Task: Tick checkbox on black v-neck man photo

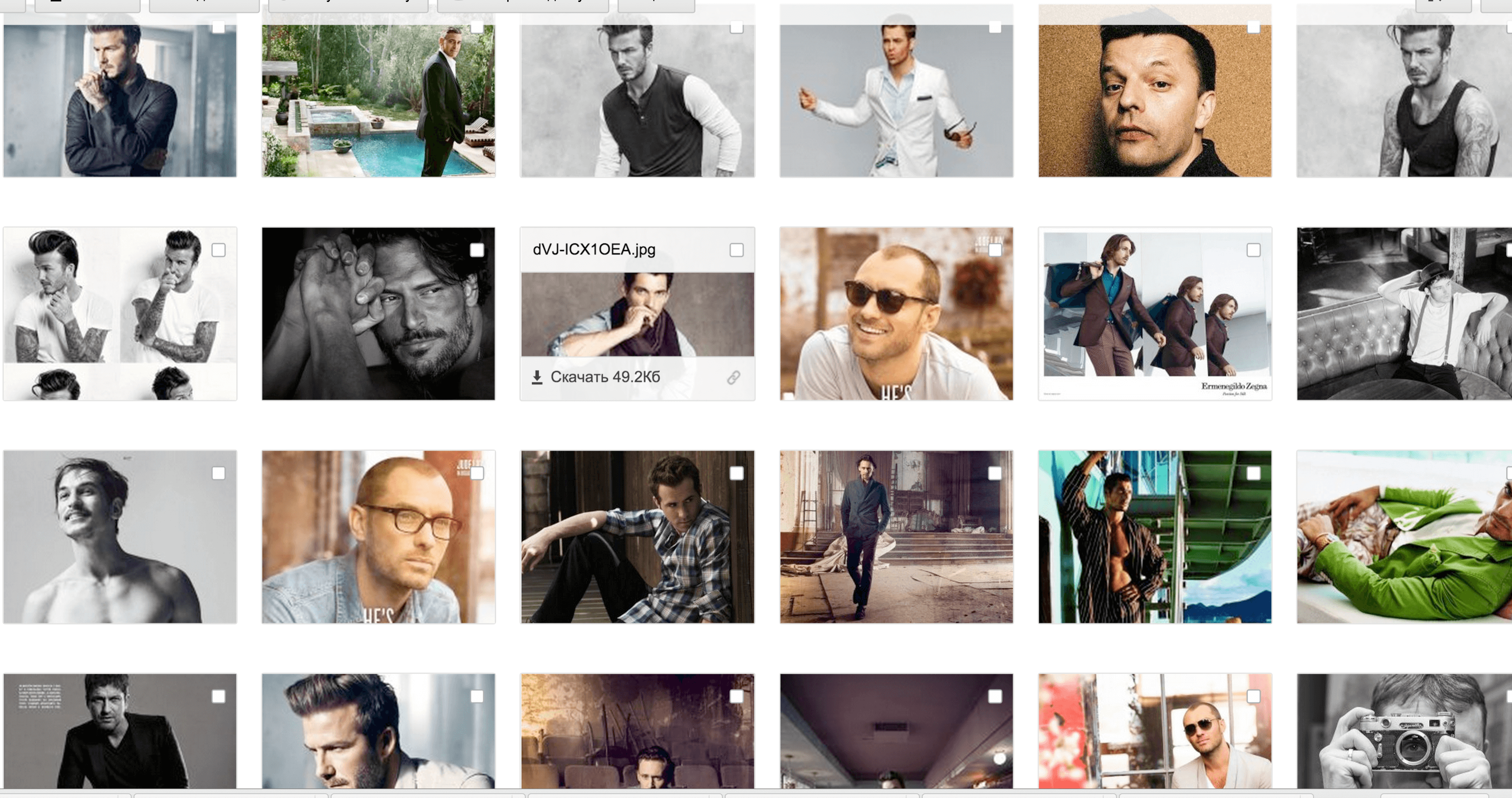Action: point(218,697)
